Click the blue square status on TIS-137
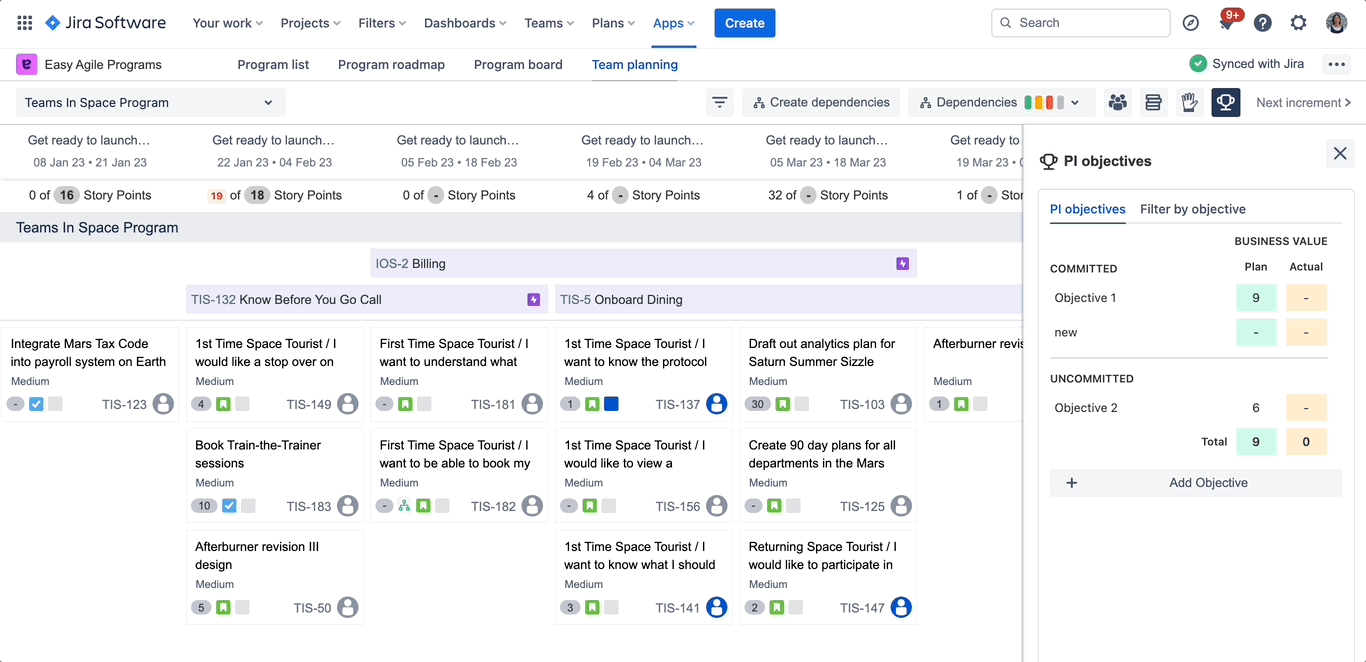The width and height of the screenshot is (1366, 662). (612, 404)
